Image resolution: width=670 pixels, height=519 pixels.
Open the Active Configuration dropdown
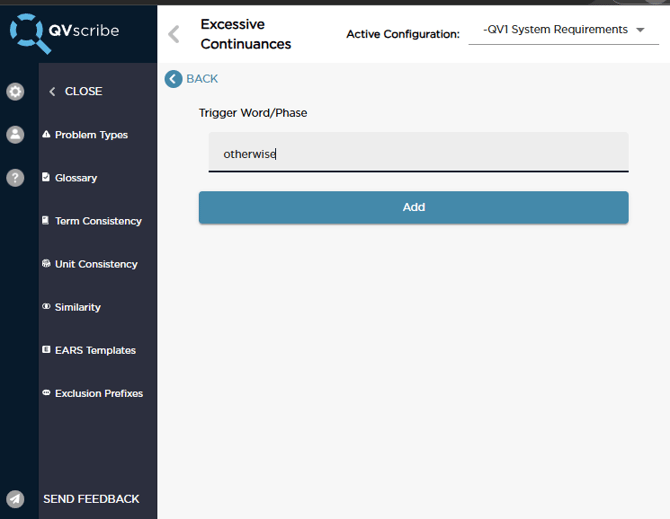564,30
